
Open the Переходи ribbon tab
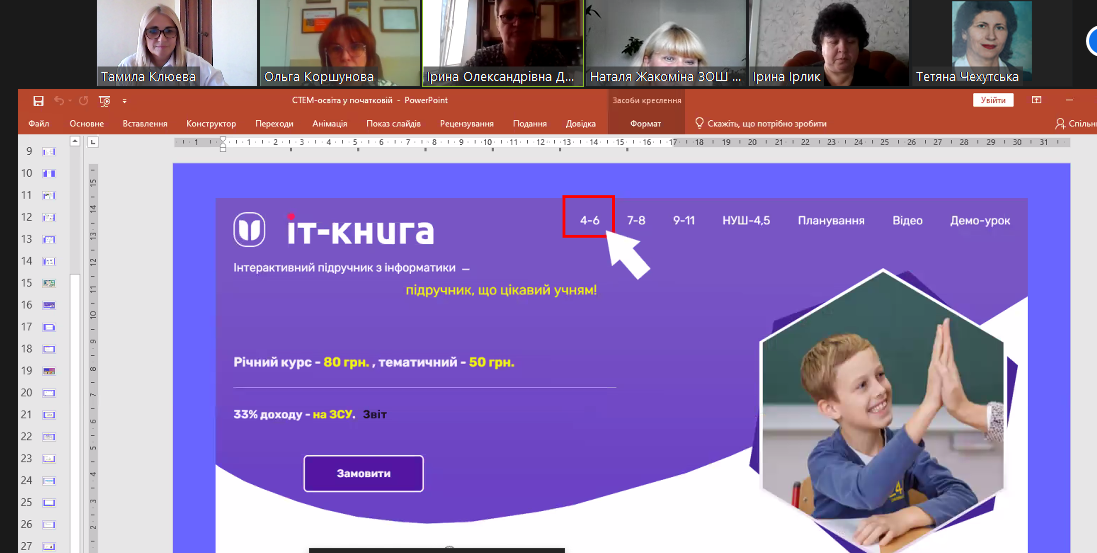tap(274, 124)
